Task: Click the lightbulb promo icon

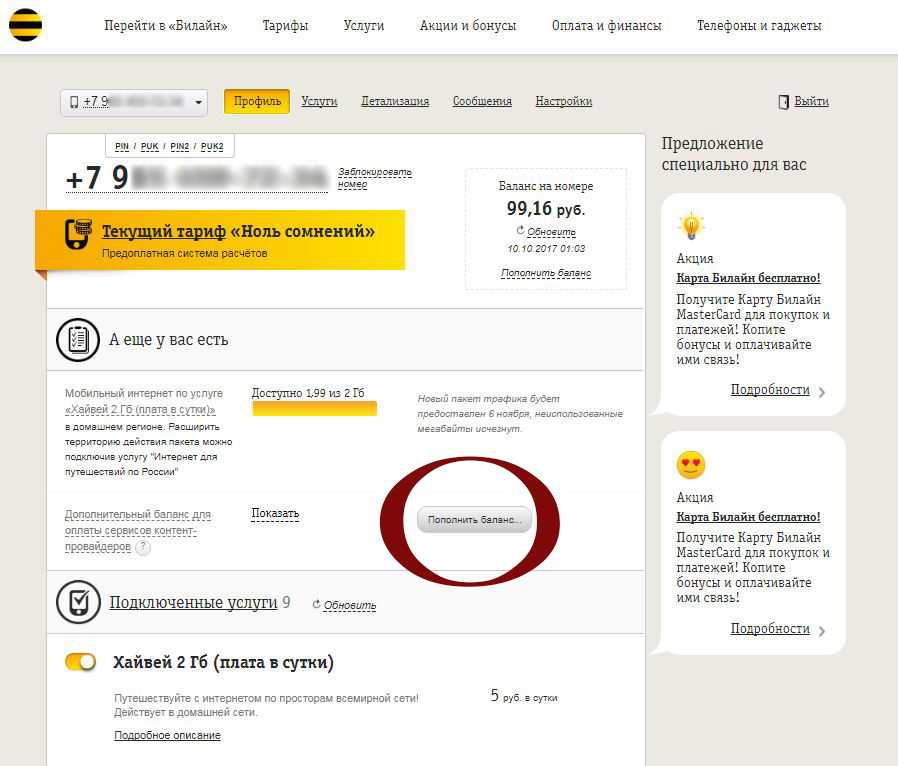Action: [x=691, y=226]
